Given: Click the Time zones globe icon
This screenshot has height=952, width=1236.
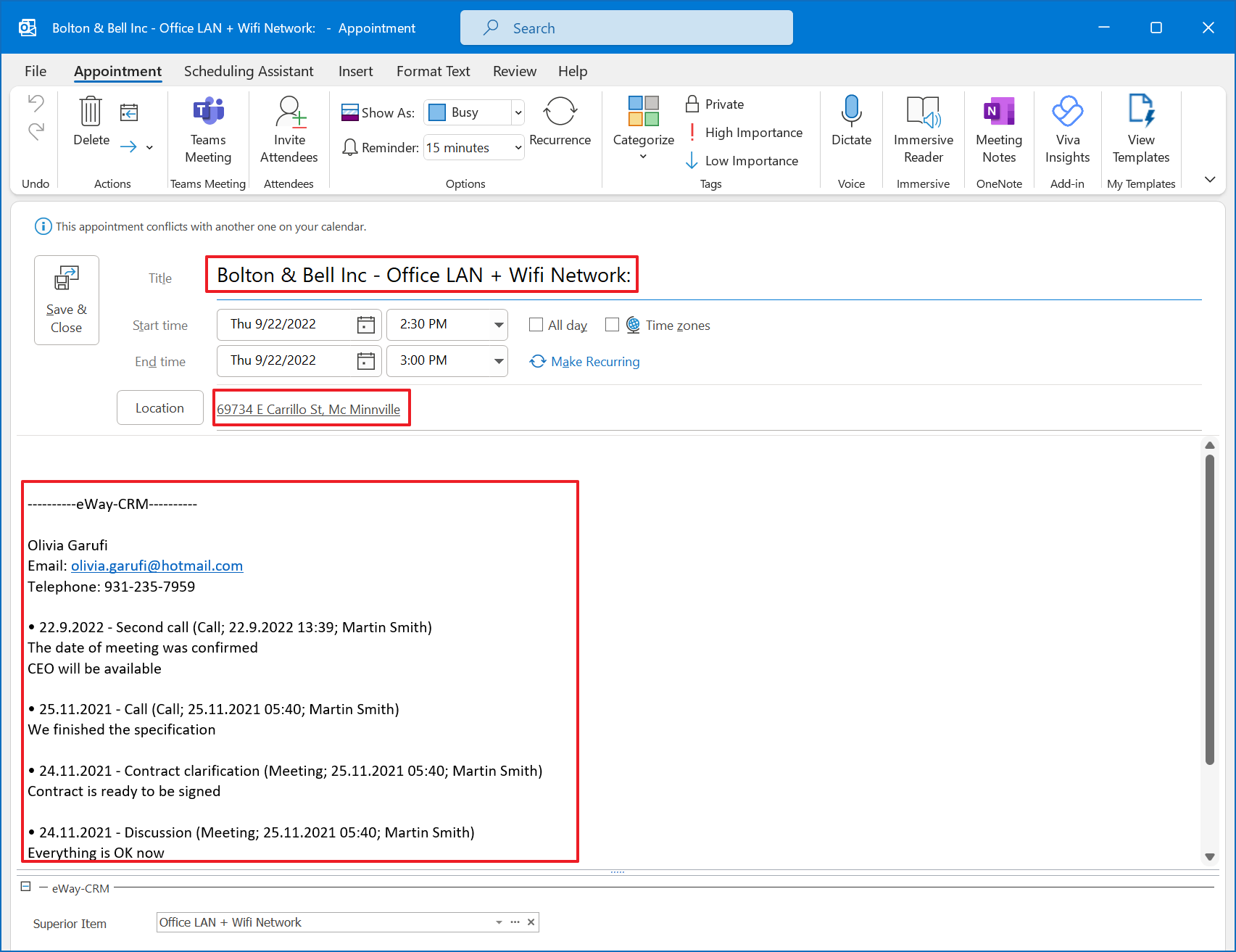Looking at the screenshot, I should tap(633, 325).
